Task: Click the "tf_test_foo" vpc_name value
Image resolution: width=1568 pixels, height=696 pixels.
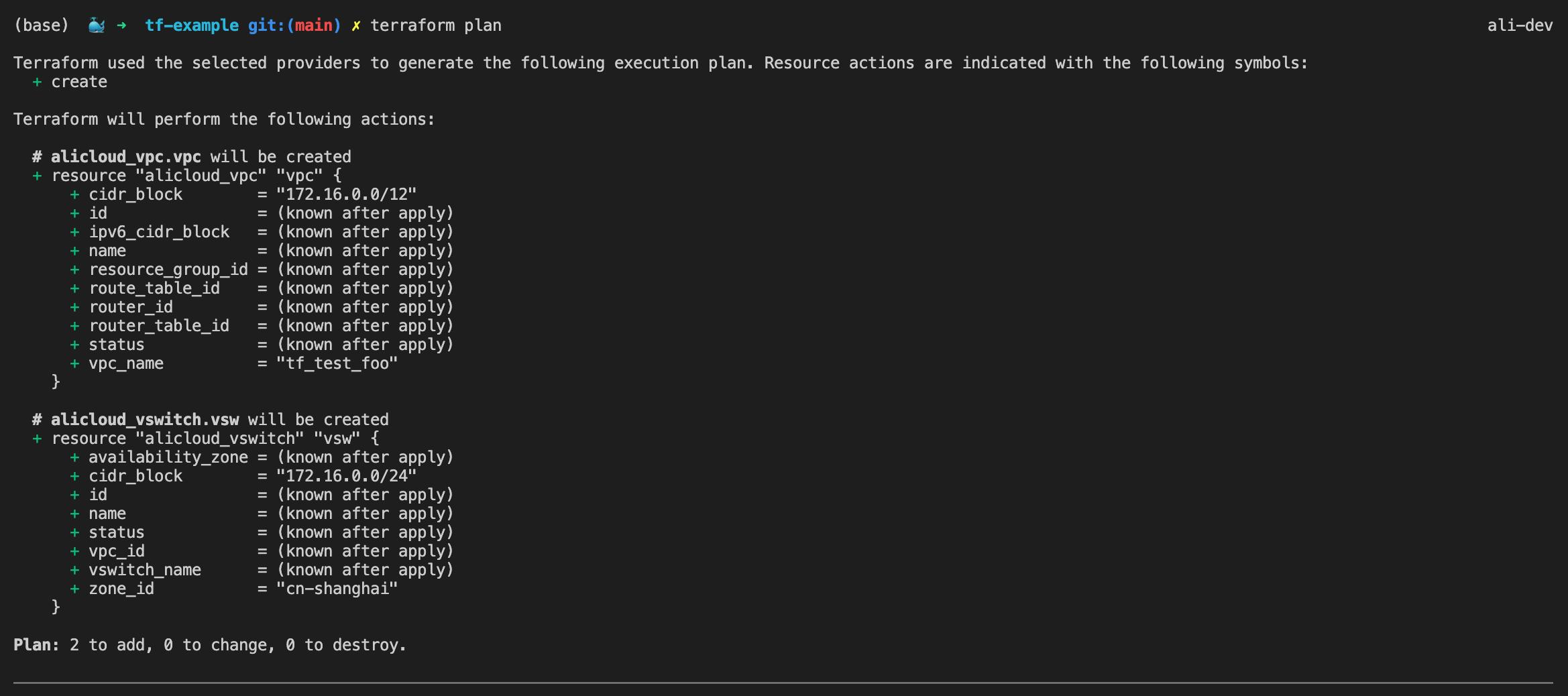Action: coord(337,363)
